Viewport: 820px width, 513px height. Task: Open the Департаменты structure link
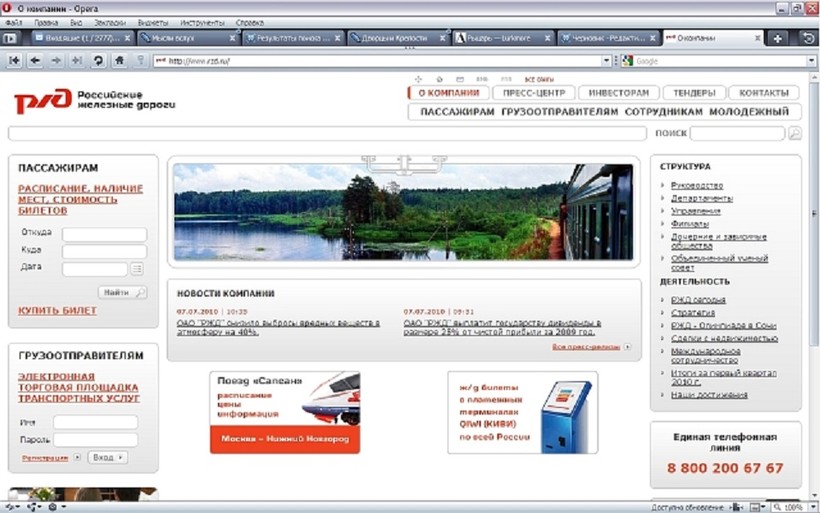pos(702,198)
